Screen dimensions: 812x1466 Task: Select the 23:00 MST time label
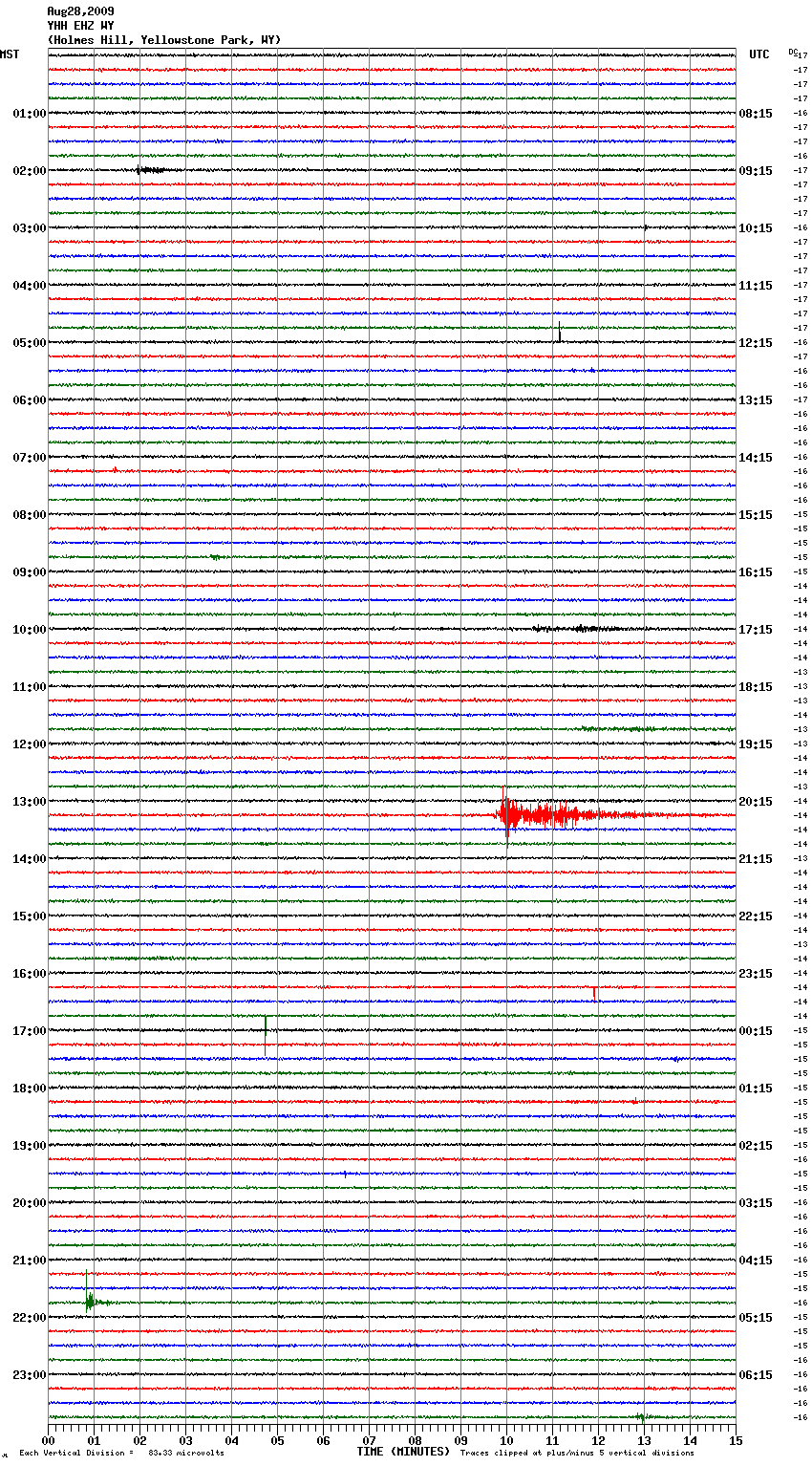[30, 1375]
